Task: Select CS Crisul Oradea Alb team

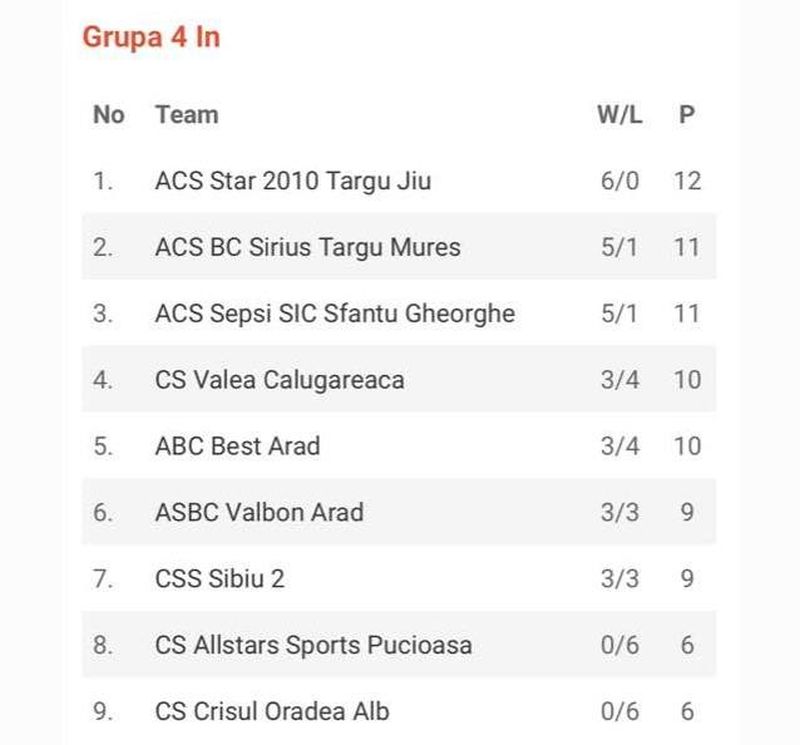Action: (272, 711)
